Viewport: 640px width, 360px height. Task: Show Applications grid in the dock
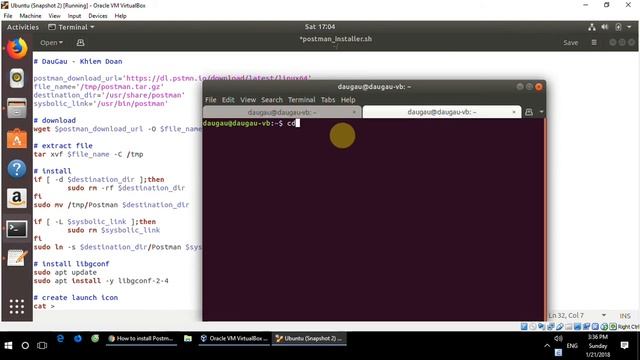click(x=17, y=307)
